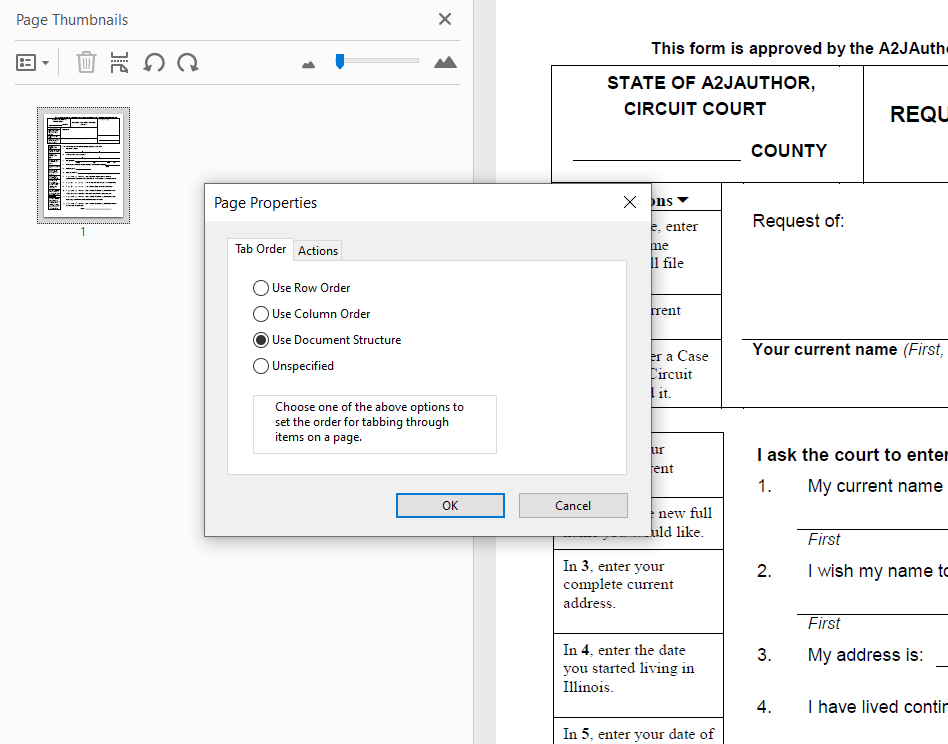Click the page layout icon beside trash

click(x=119, y=62)
